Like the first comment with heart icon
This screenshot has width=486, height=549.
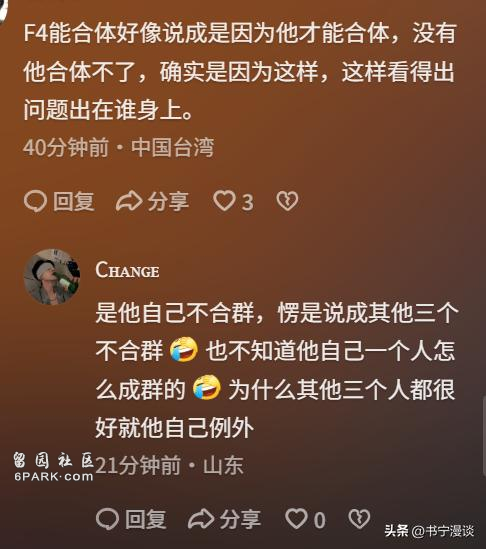click(x=224, y=201)
